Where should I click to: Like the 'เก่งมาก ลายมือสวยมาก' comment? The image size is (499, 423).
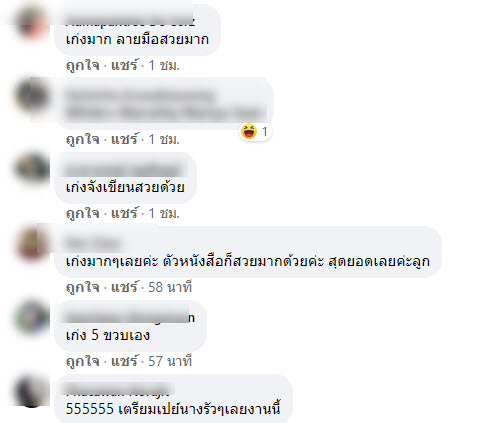pyautogui.click(x=83, y=65)
